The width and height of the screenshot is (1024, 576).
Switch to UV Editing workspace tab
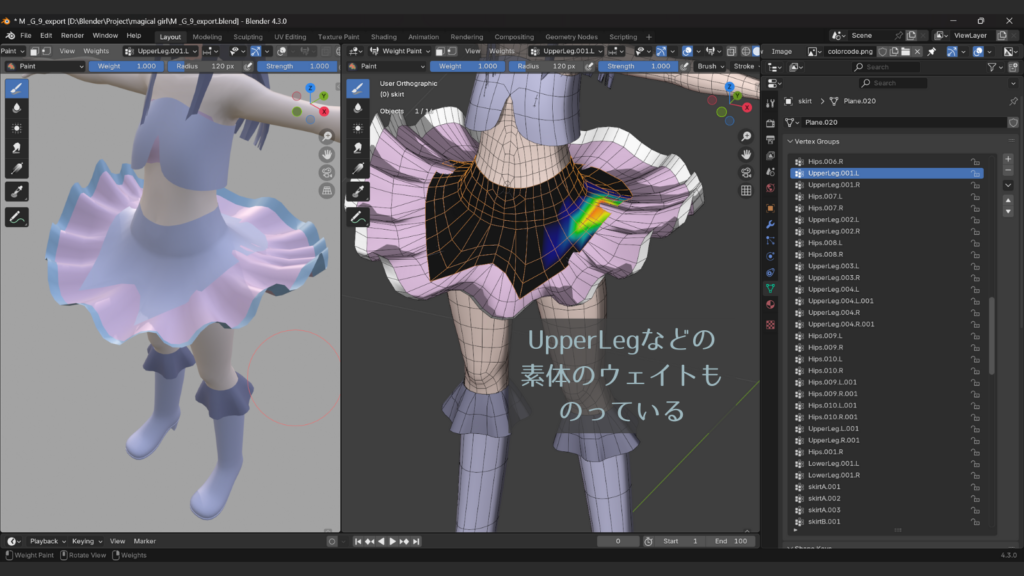[x=290, y=37]
